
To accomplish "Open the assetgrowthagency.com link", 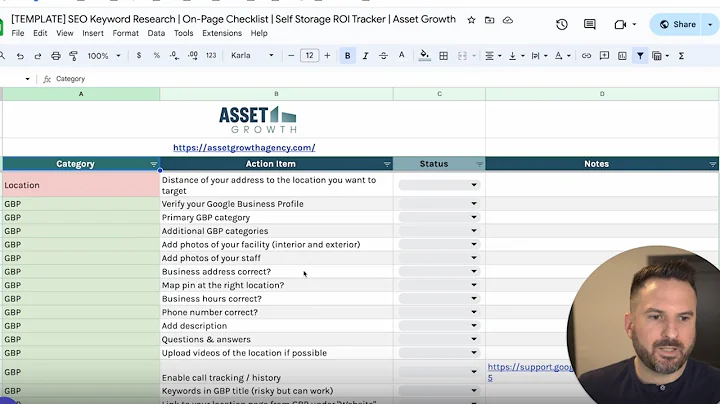I will pos(244,148).
